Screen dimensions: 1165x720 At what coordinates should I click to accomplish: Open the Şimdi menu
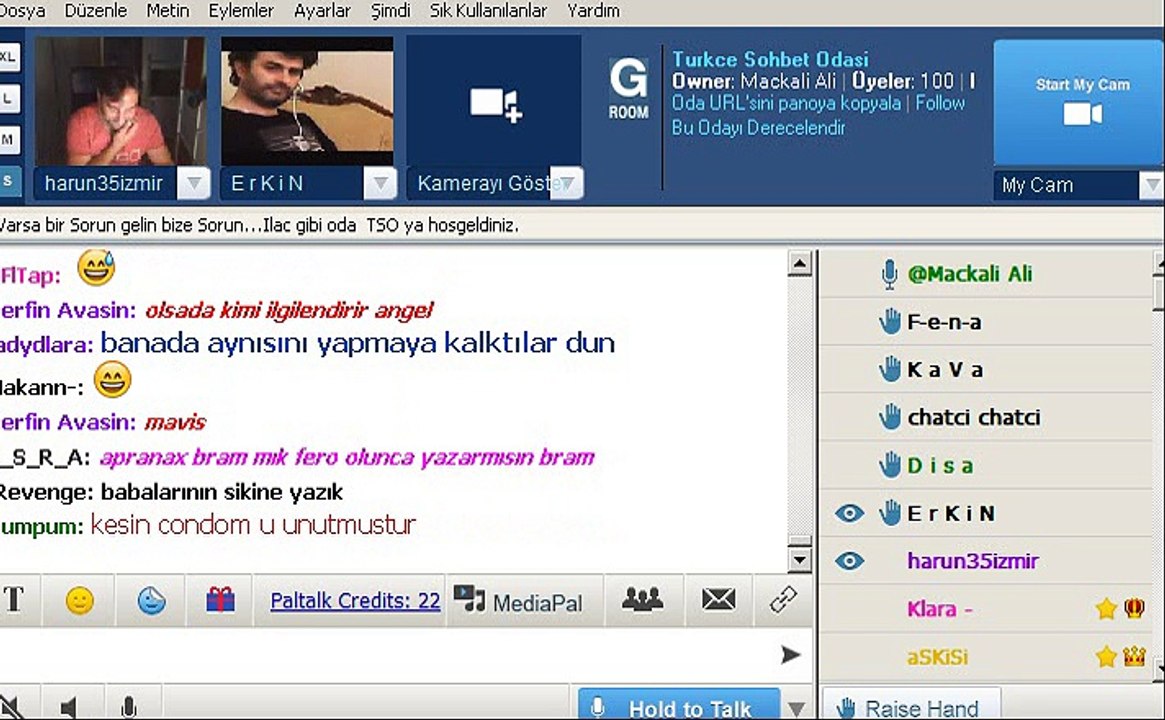pos(390,10)
